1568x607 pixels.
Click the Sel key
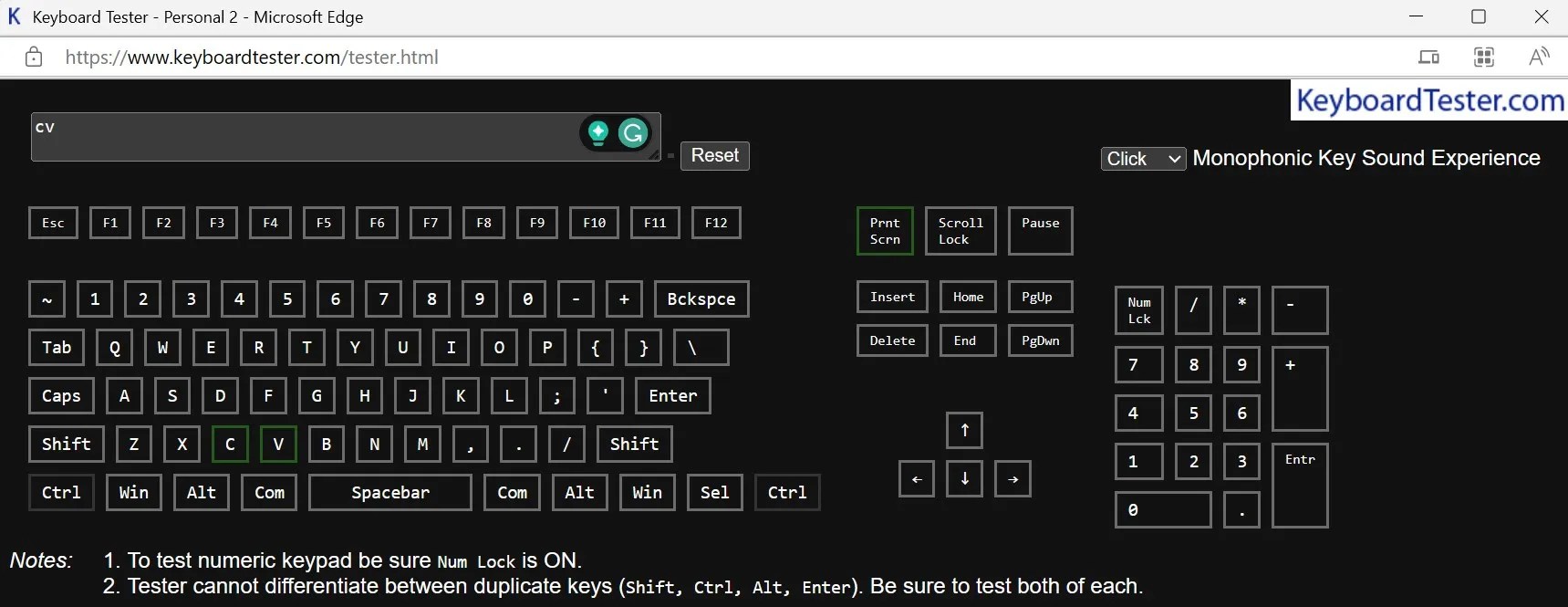point(715,493)
